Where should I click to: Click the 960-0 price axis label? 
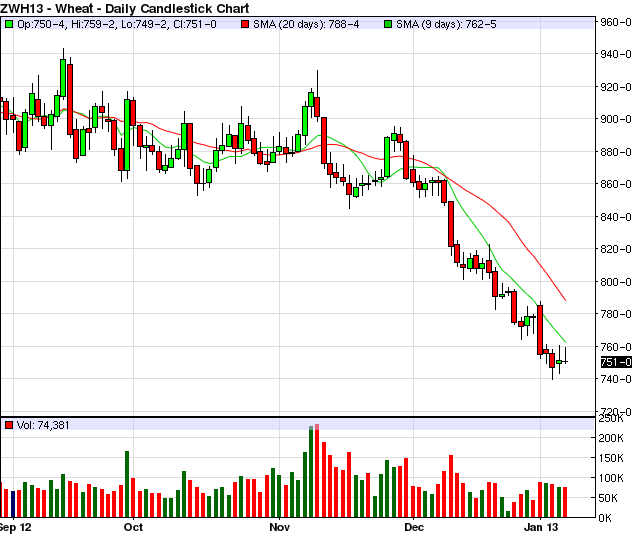pyautogui.click(x=616, y=22)
